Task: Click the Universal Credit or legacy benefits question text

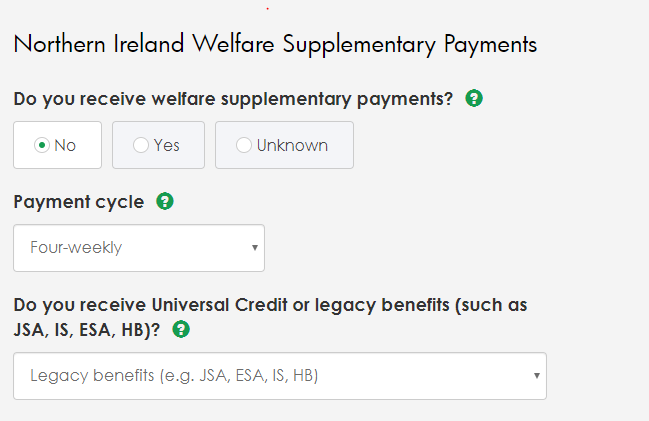Action: point(270,317)
